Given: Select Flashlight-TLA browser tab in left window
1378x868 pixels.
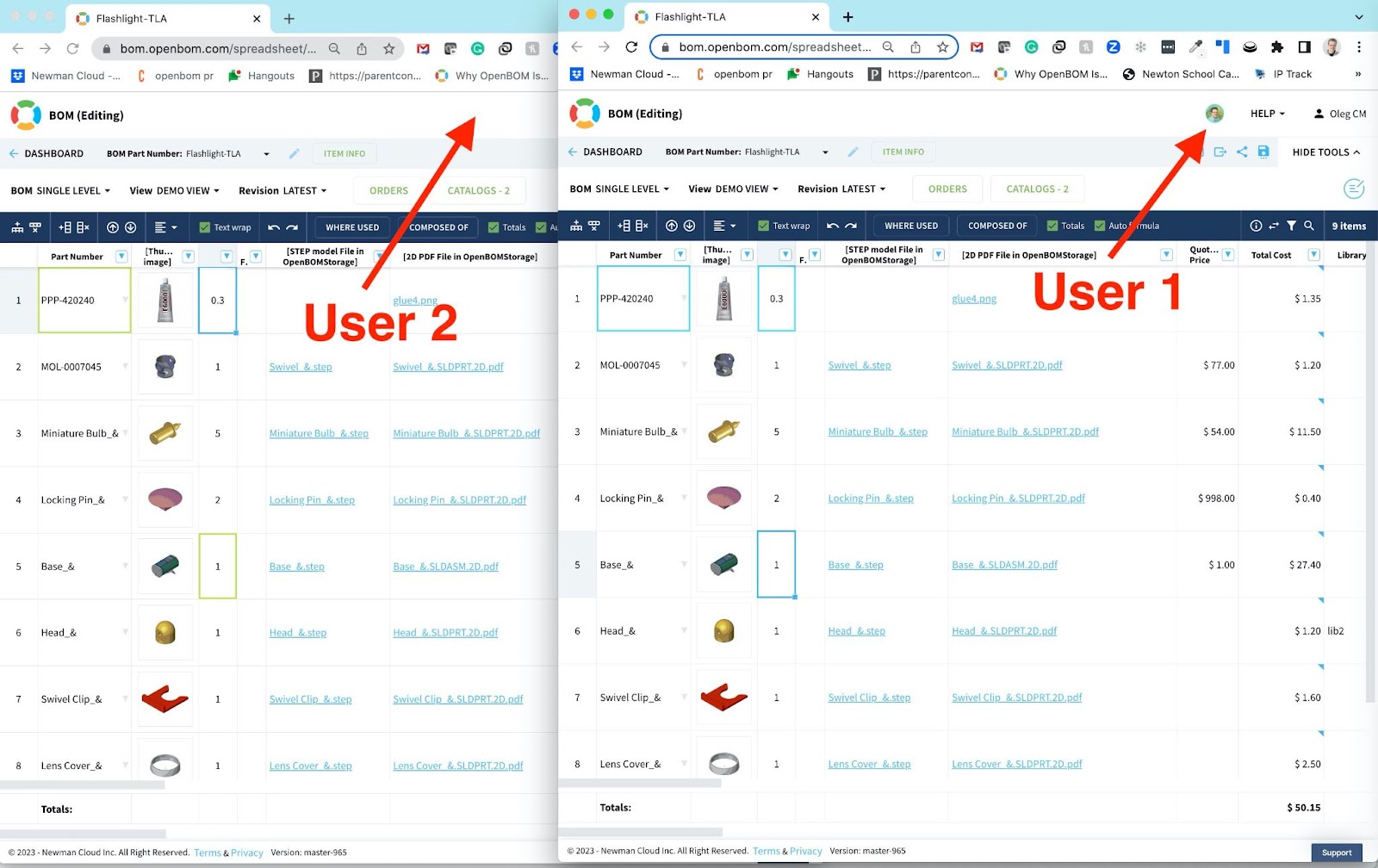Looking at the screenshot, I should tap(169, 18).
